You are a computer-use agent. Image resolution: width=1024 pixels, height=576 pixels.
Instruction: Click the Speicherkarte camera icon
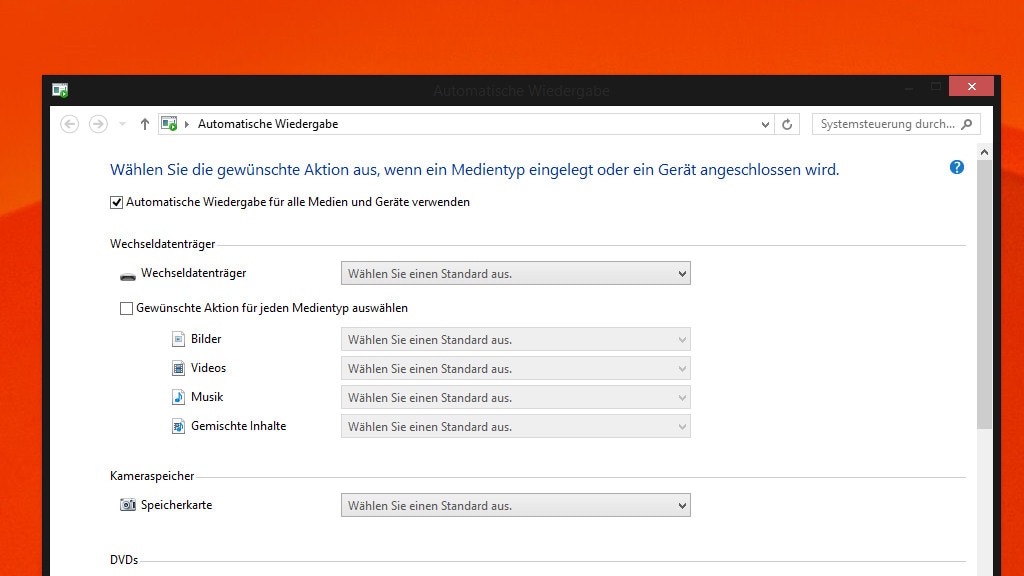[128, 505]
